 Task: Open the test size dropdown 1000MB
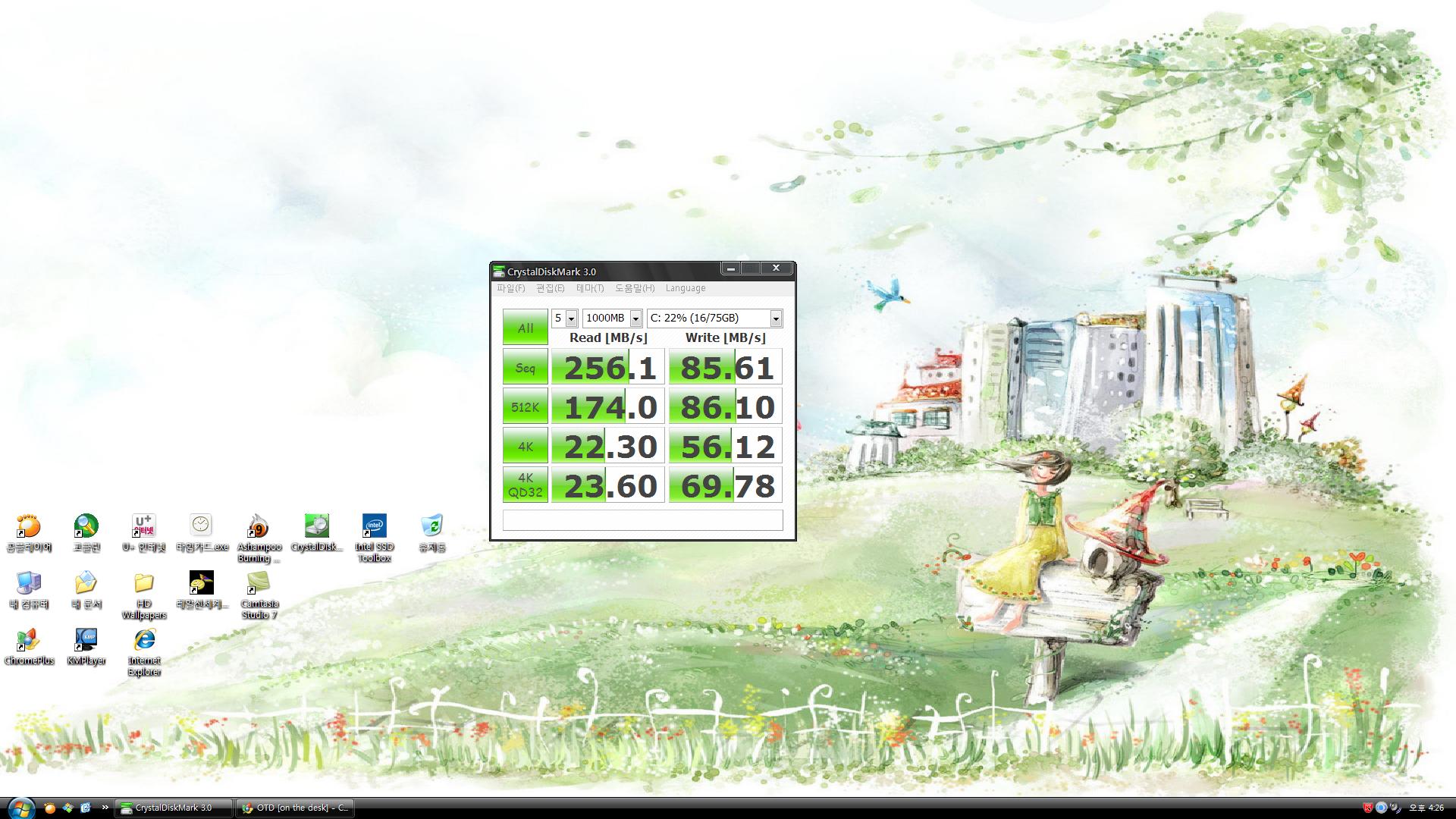tap(613, 318)
